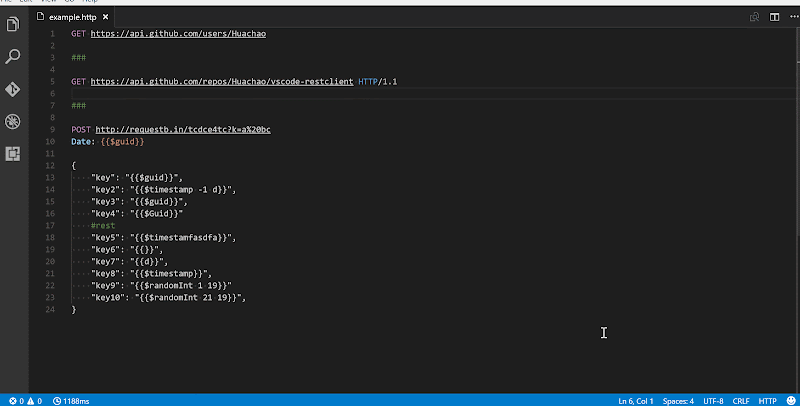Click line number 17 in the gutter
The width and height of the screenshot is (800, 406).
(x=50, y=225)
